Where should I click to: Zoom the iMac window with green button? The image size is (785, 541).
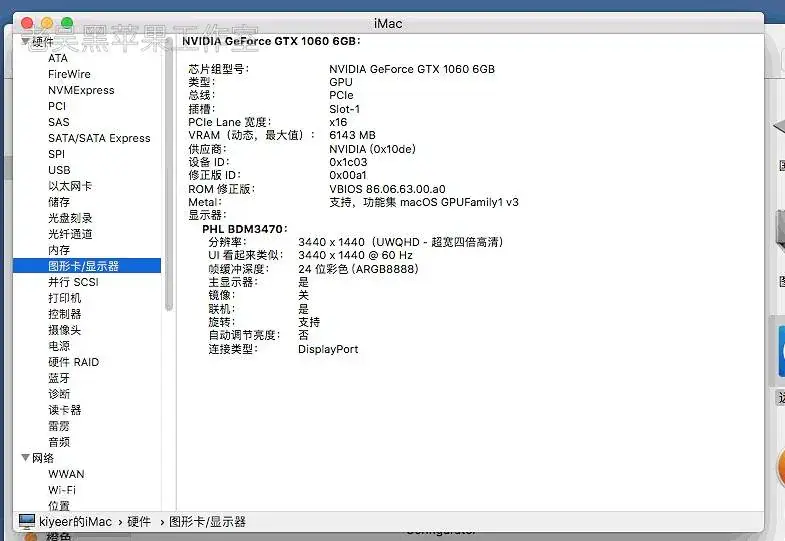(x=67, y=23)
